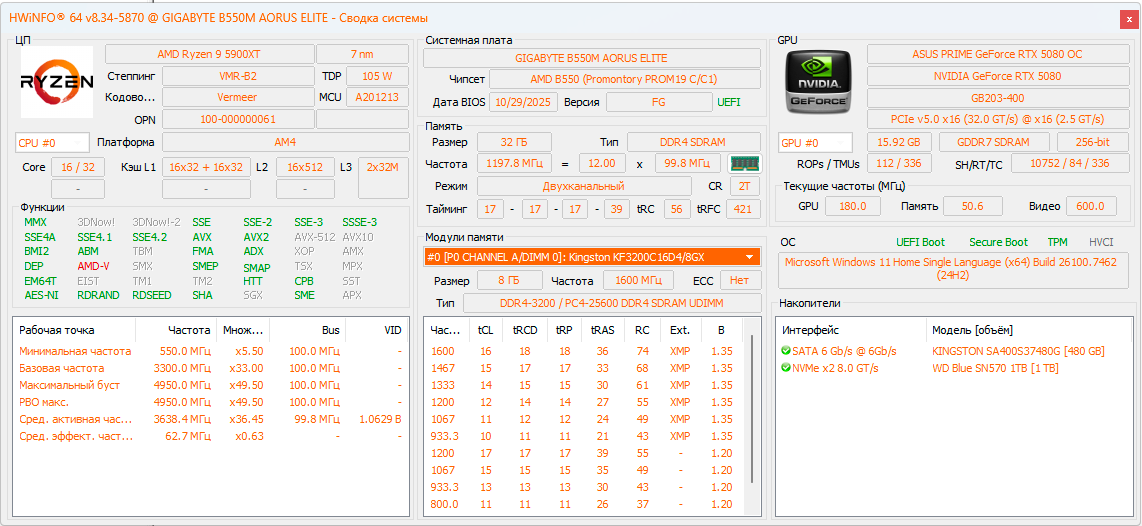Click the Модель [объём] column header
The height and width of the screenshot is (526, 1142).
(1028, 330)
